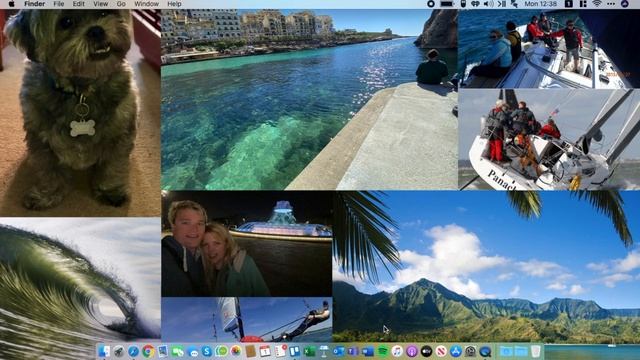Open Time Machine in the Dock

point(470,351)
